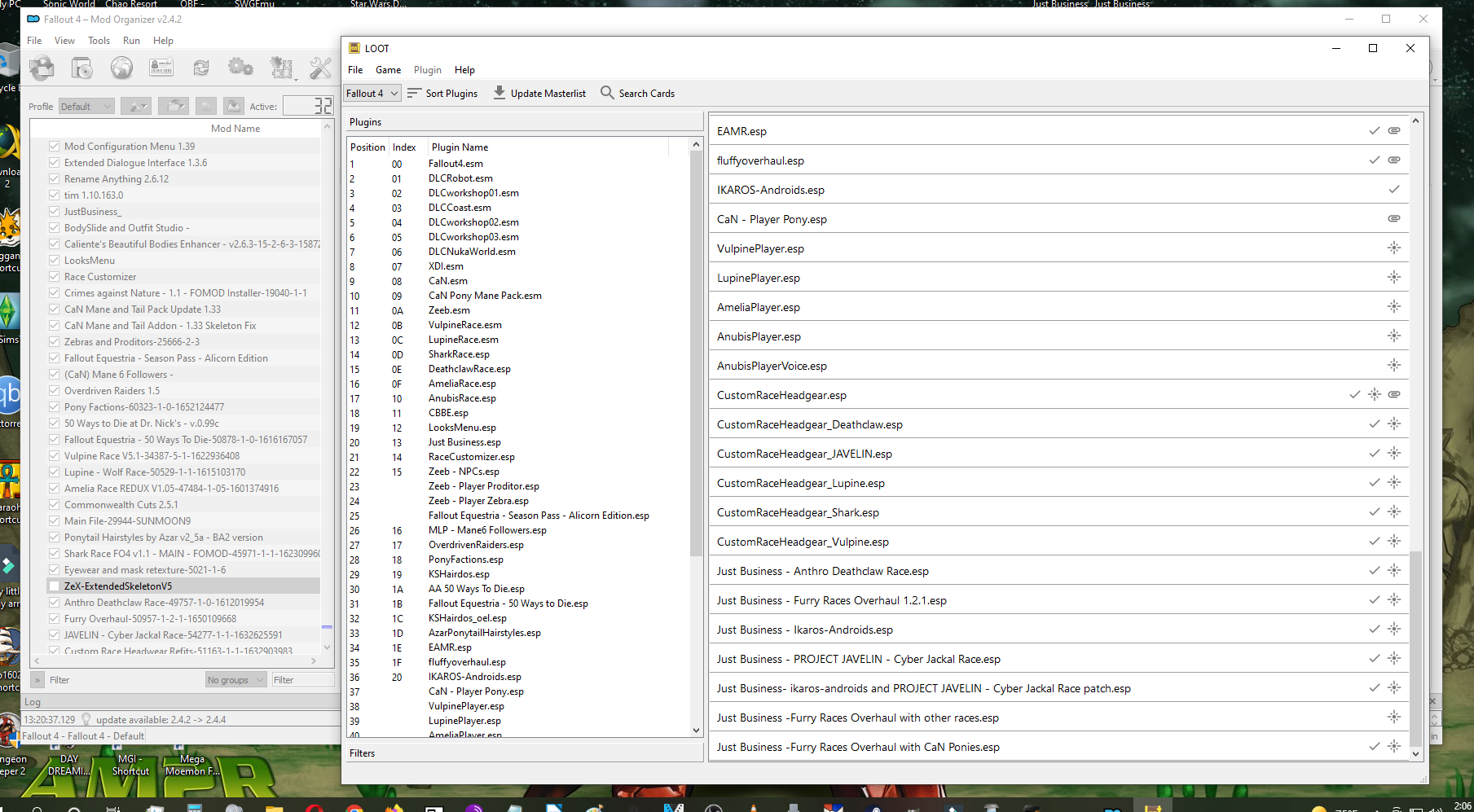This screenshot has width=1474, height=812.
Task: Open wrench tools dropdown beside Profile
Action: pyautogui.click(x=135, y=106)
